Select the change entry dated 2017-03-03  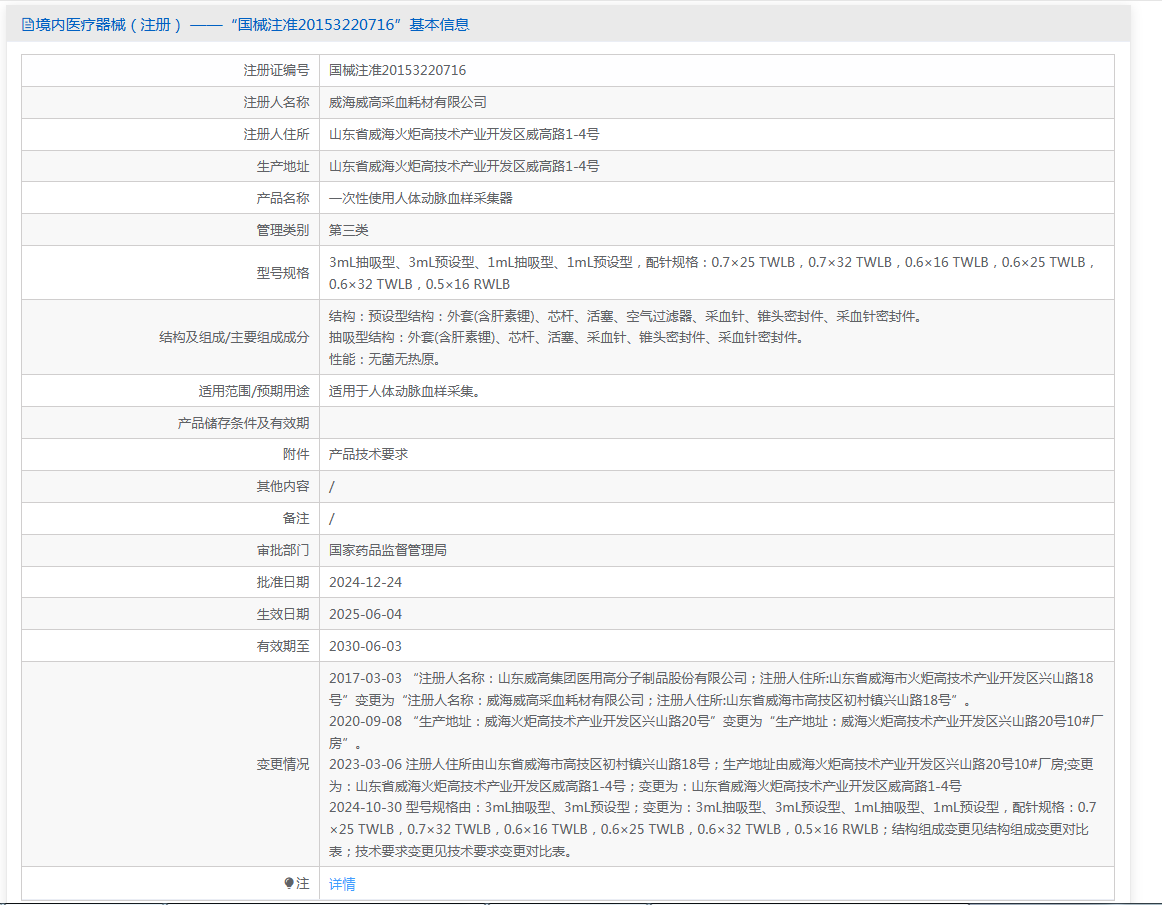(711, 689)
